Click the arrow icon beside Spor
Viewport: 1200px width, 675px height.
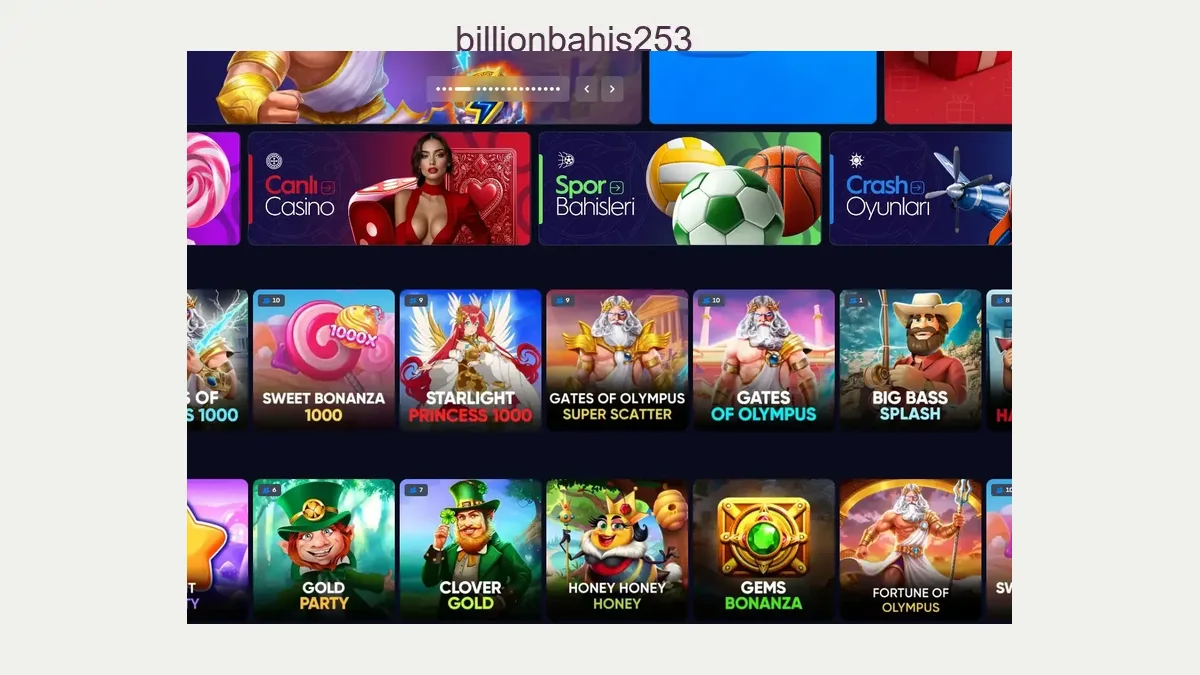(617, 186)
